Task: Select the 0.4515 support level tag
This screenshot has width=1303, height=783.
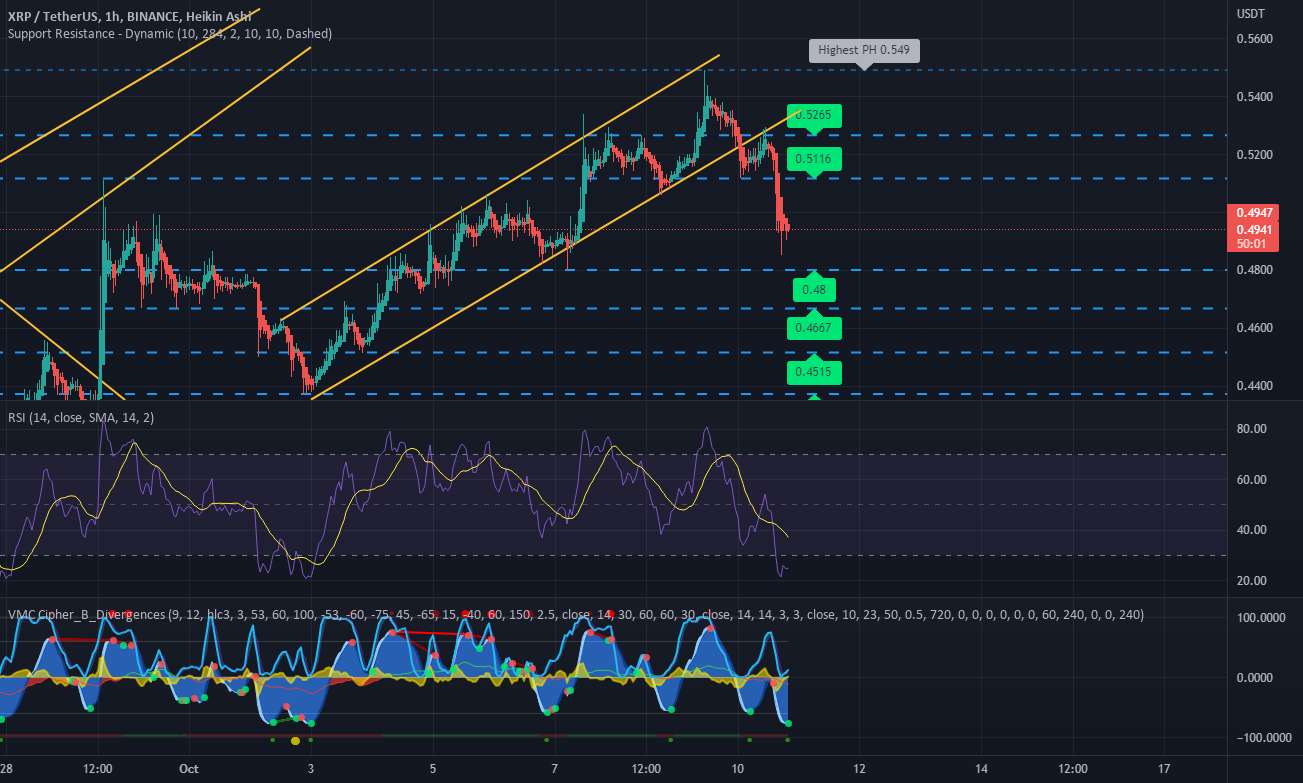Action: pos(814,372)
